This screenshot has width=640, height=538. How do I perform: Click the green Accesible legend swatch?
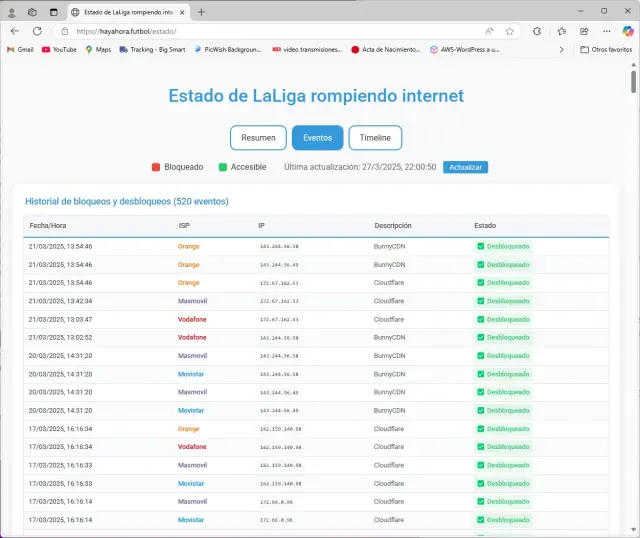point(223,167)
